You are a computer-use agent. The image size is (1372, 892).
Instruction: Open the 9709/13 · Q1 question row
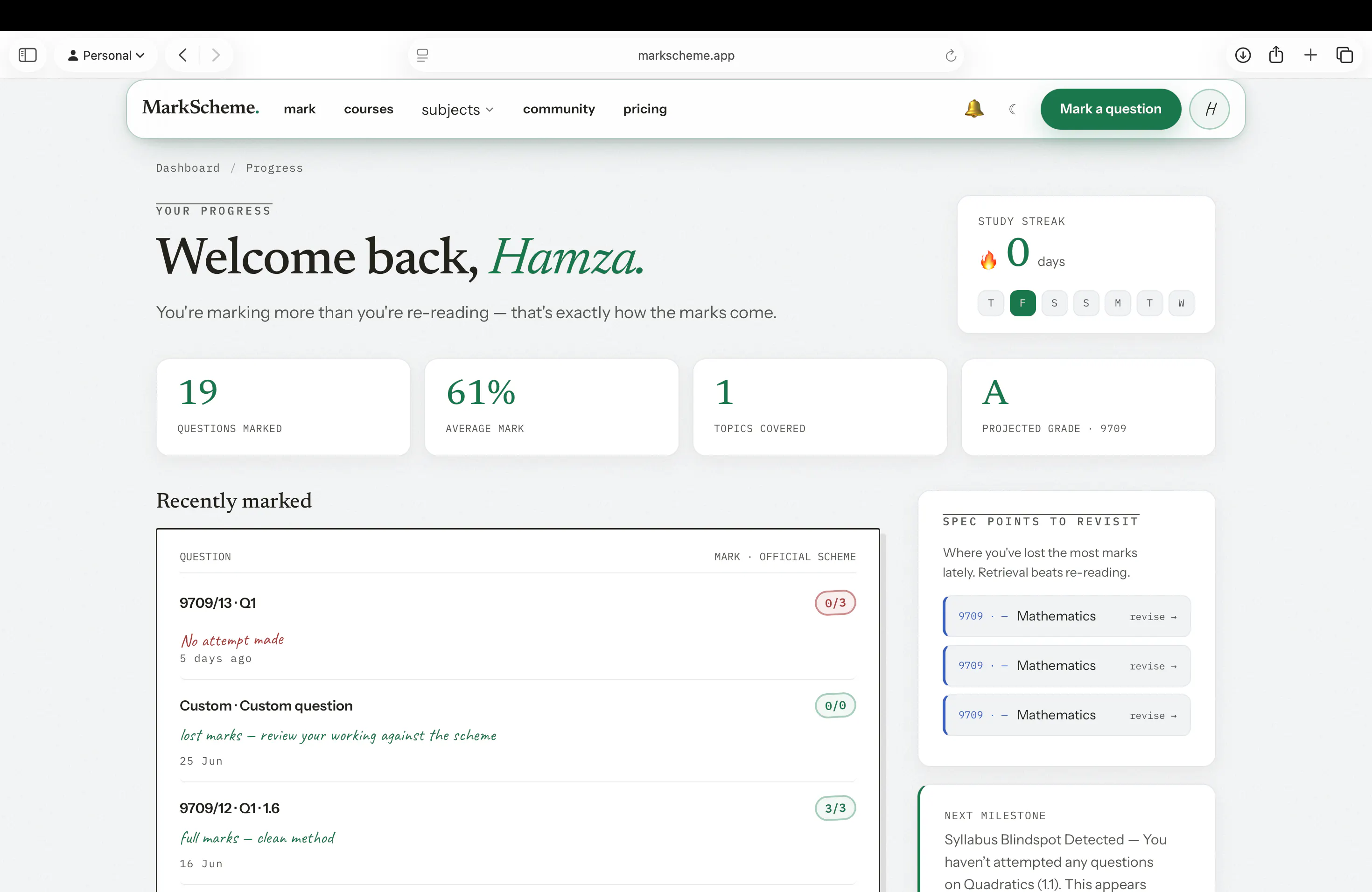tap(518, 627)
